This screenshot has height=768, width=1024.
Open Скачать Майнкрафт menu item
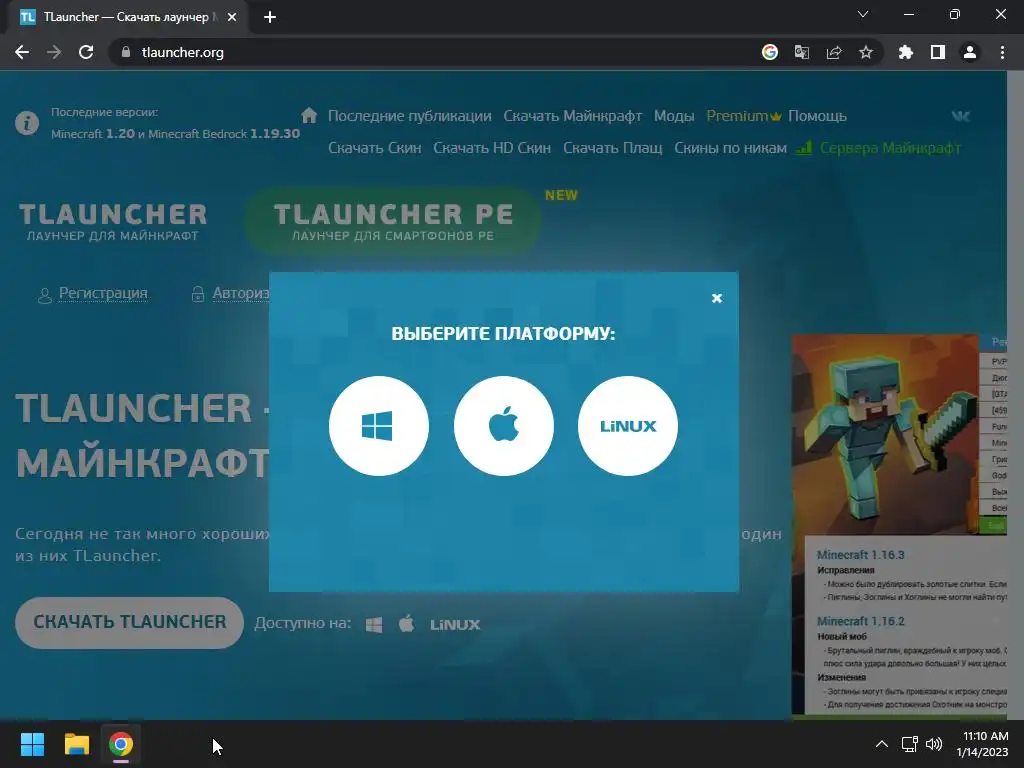573,116
